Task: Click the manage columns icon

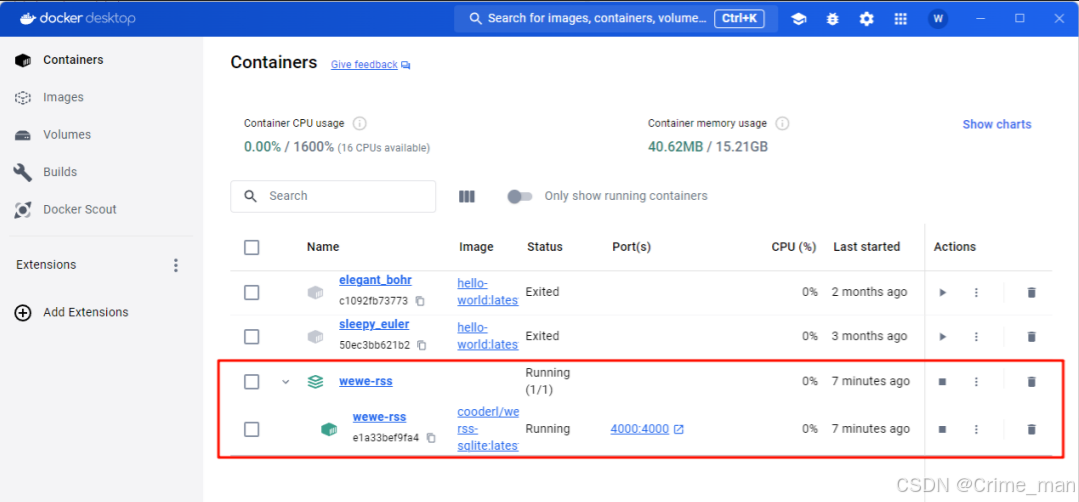Action: [467, 197]
